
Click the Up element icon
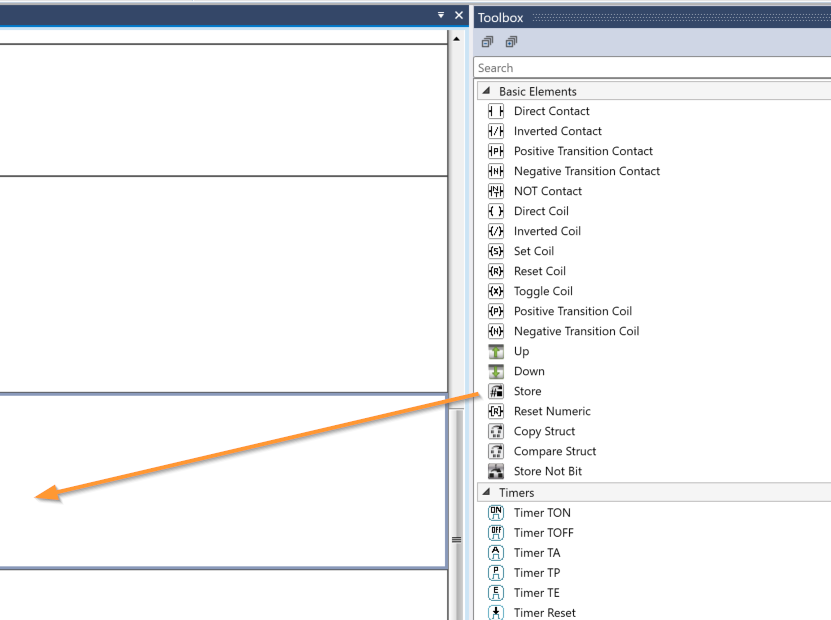495,351
